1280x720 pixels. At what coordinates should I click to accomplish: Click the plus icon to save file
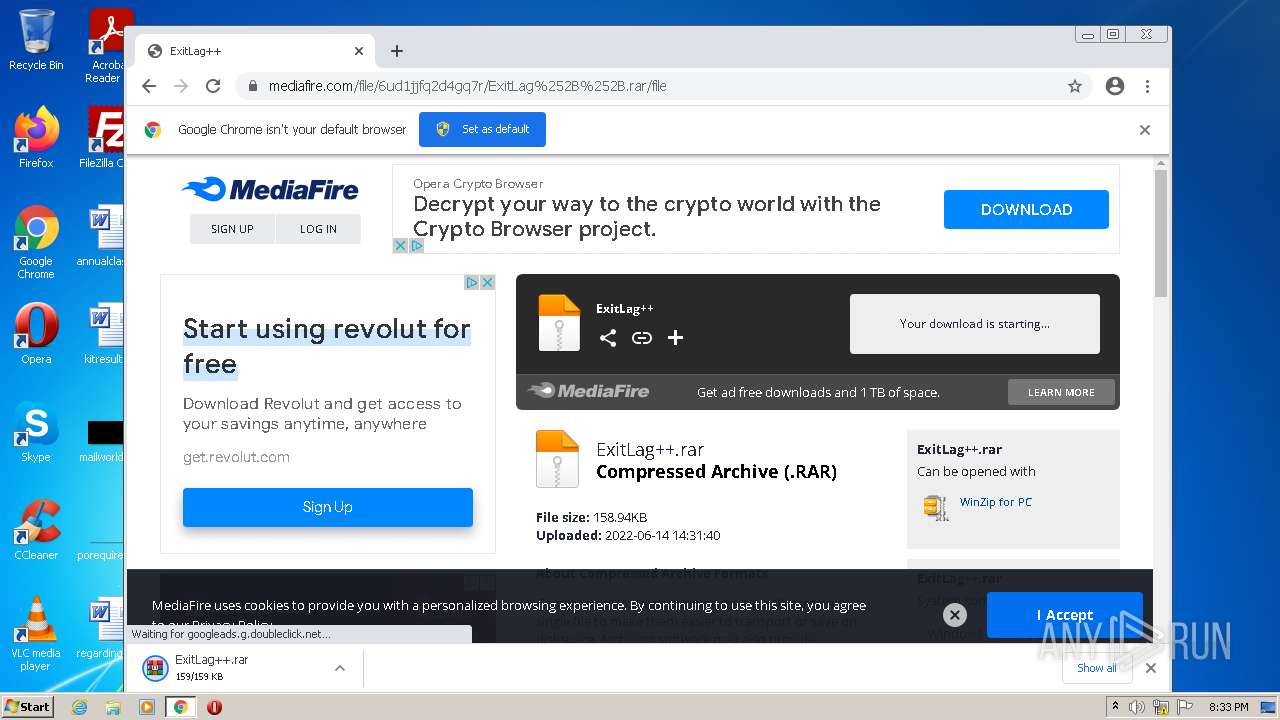point(675,338)
